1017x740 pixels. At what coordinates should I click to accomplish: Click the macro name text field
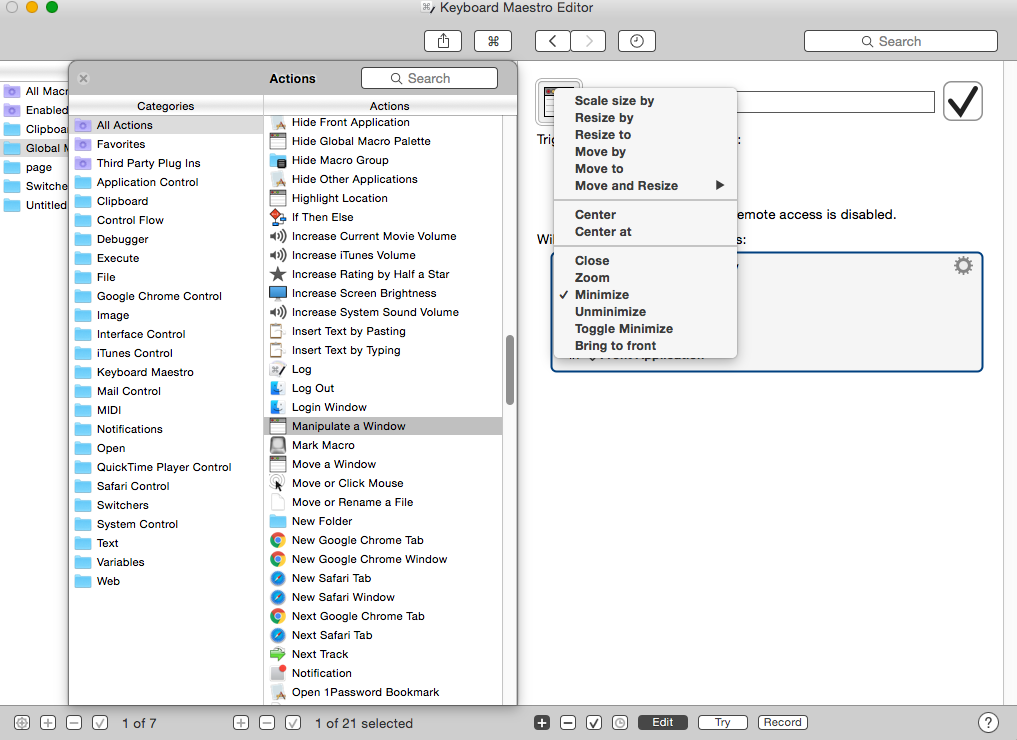coord(835,102)
